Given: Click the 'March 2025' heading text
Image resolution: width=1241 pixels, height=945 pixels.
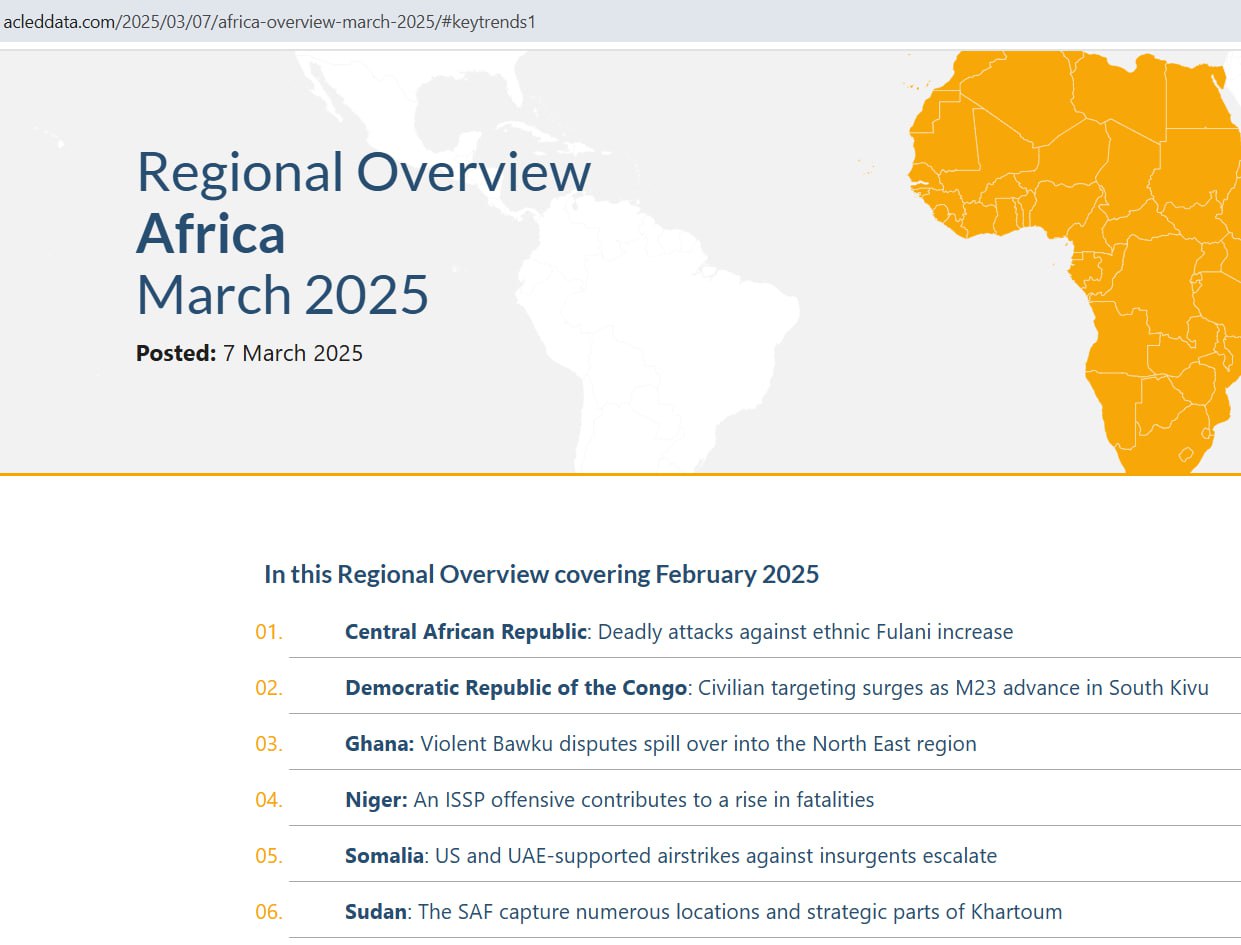Looking at the screenshot, I should 282,295.
